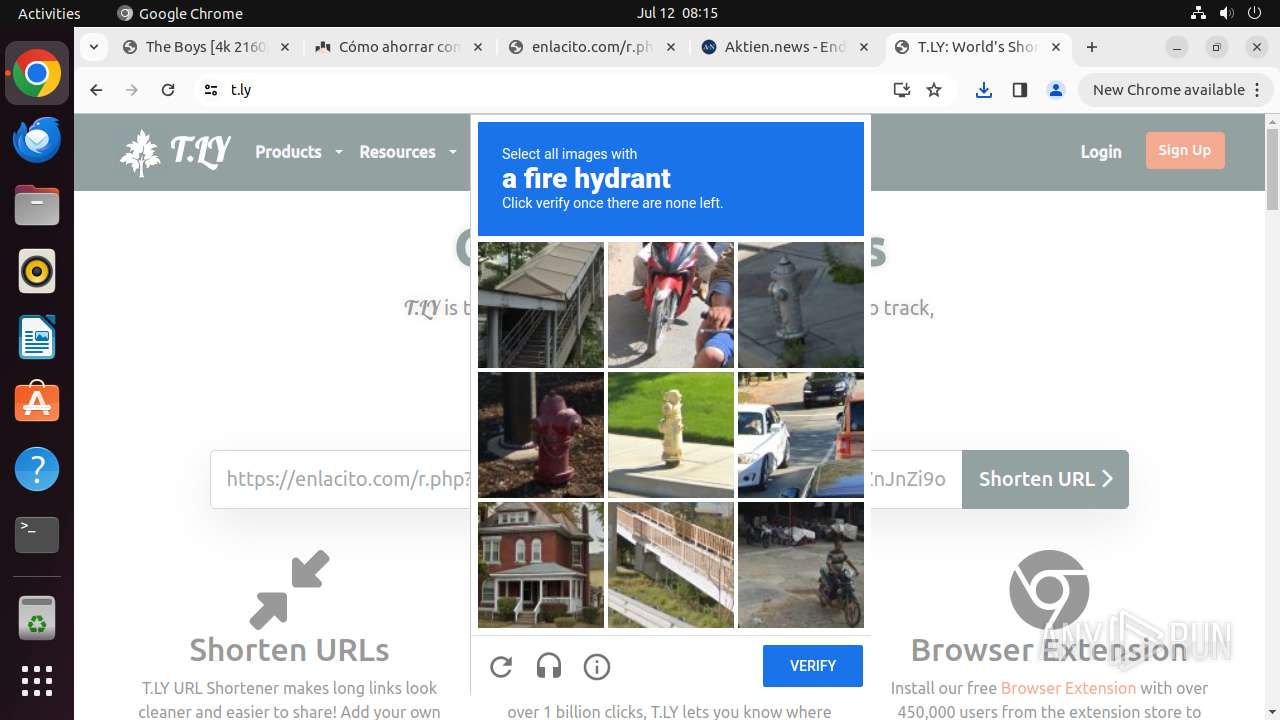
Task: Select the red brick house image tile
Action: 541,565
